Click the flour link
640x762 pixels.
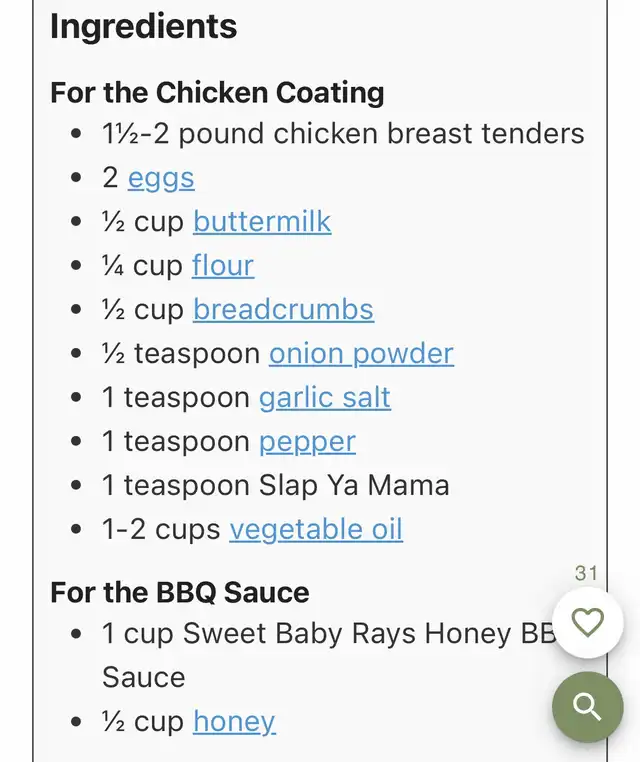pyautogui.click(x=223, y=266)
